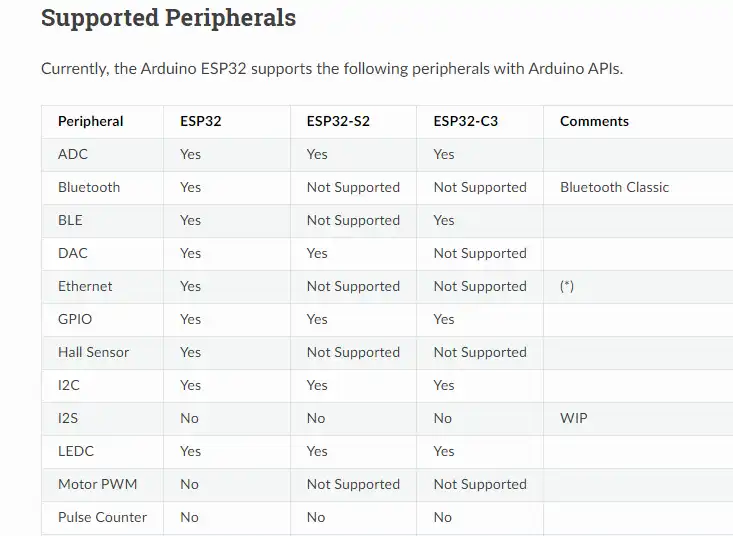Click the I2C row label
This screenshot has height=536, width=733.
[68, 385]
